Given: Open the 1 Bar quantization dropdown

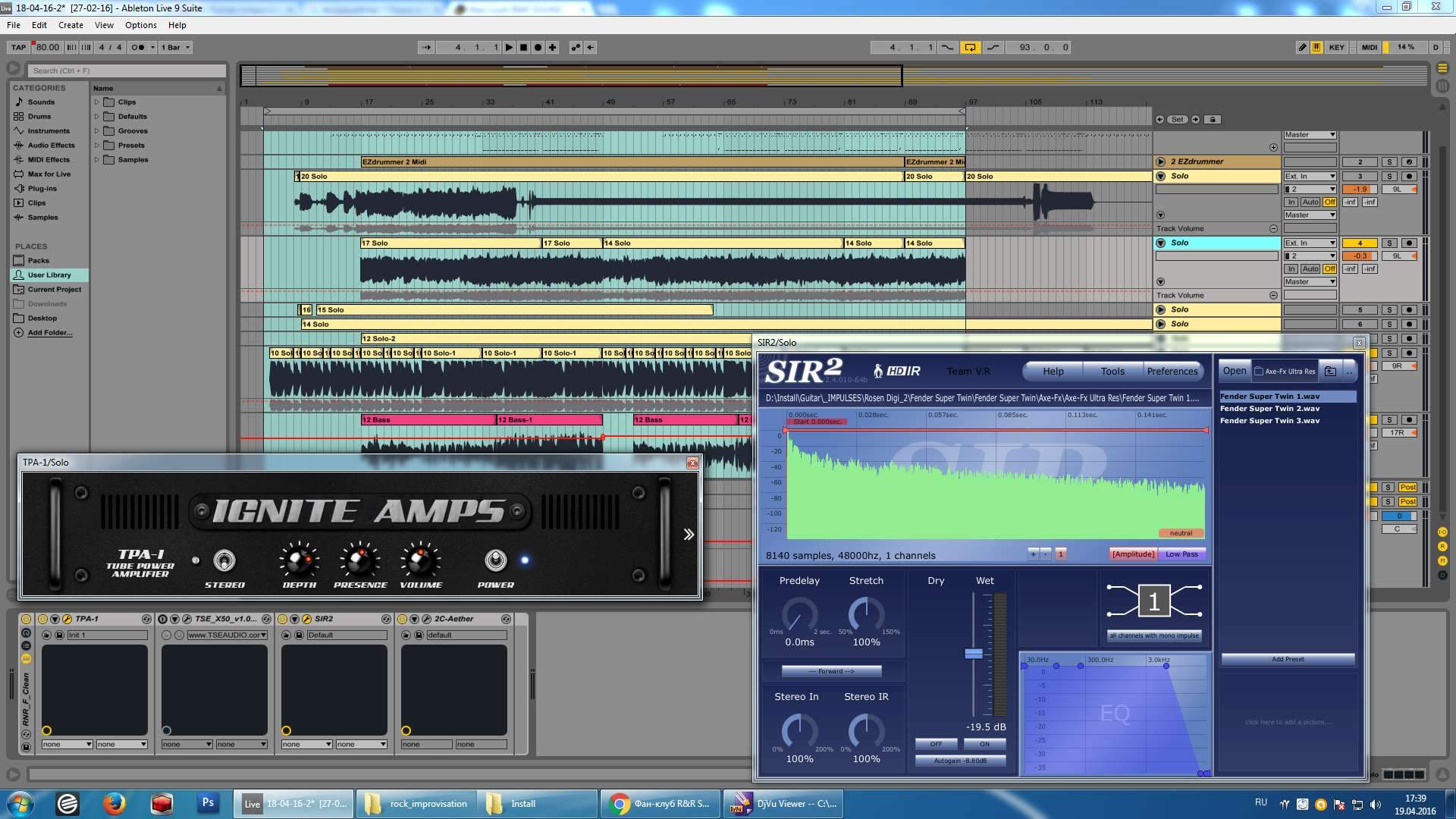Looking at the screenshot, I should point(177,47).
